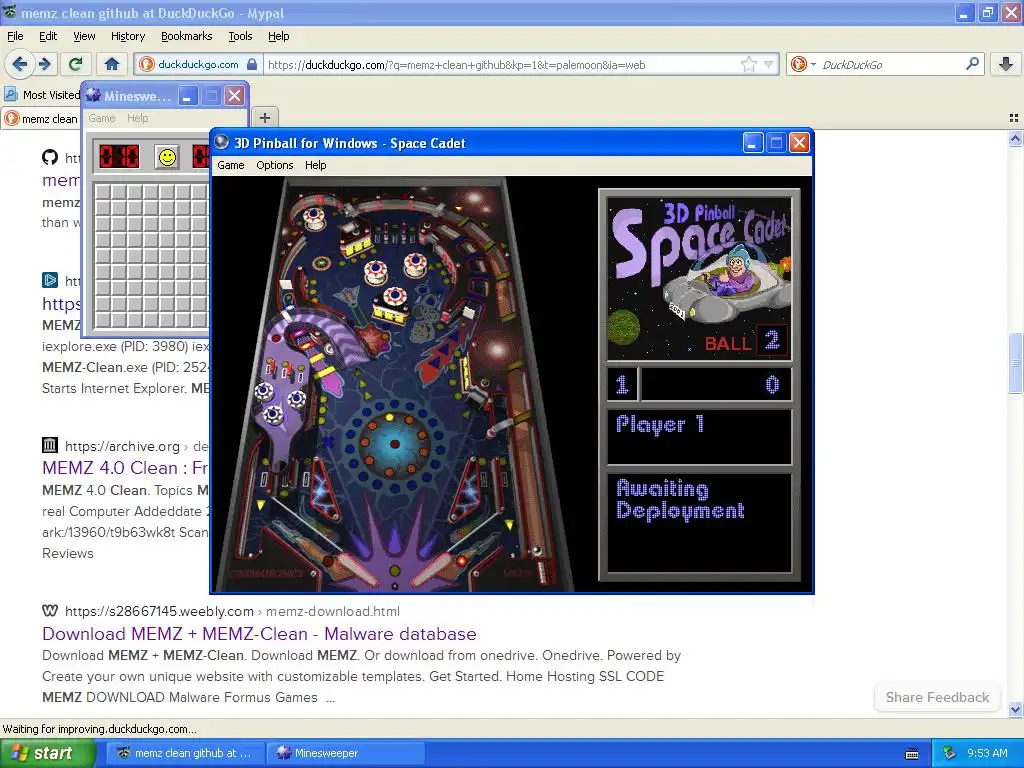Click the s28667145.weebly.com URL text

pyautogui.click(x=159, y=611)
